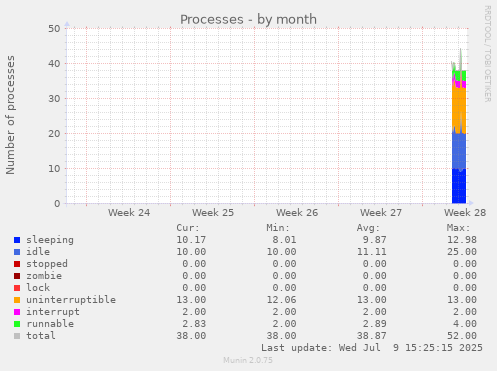
Task: Click total maximum value 52.00
Action: click(462, 336)
